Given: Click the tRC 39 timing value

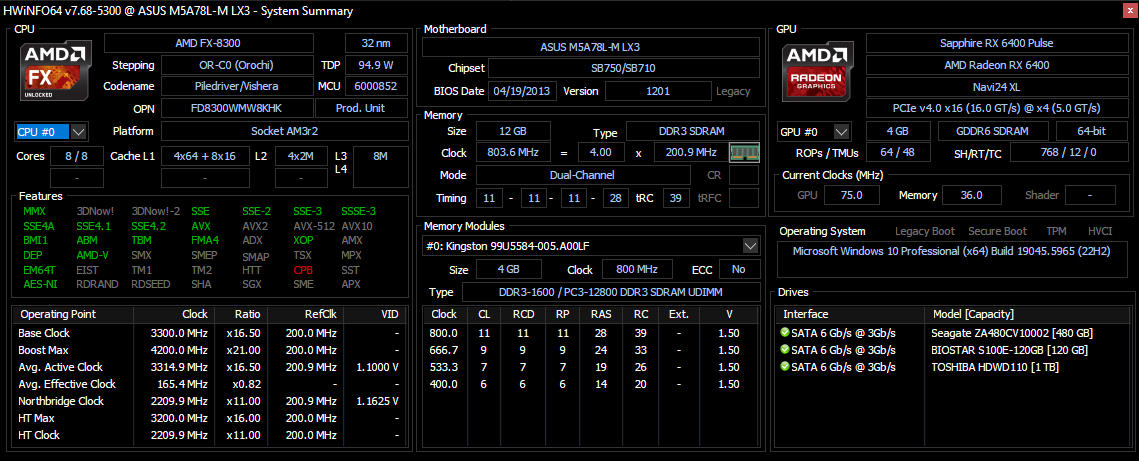Looking at the screenshot, I should point(676,198).
